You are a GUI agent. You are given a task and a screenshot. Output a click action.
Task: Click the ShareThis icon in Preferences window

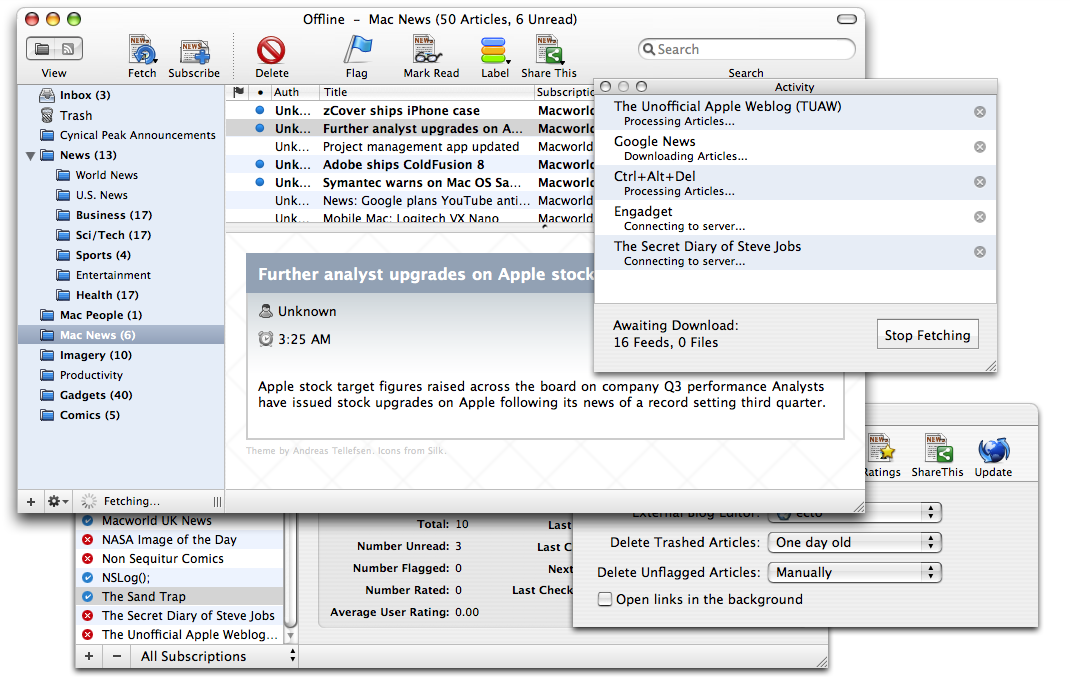click(938, 449)
